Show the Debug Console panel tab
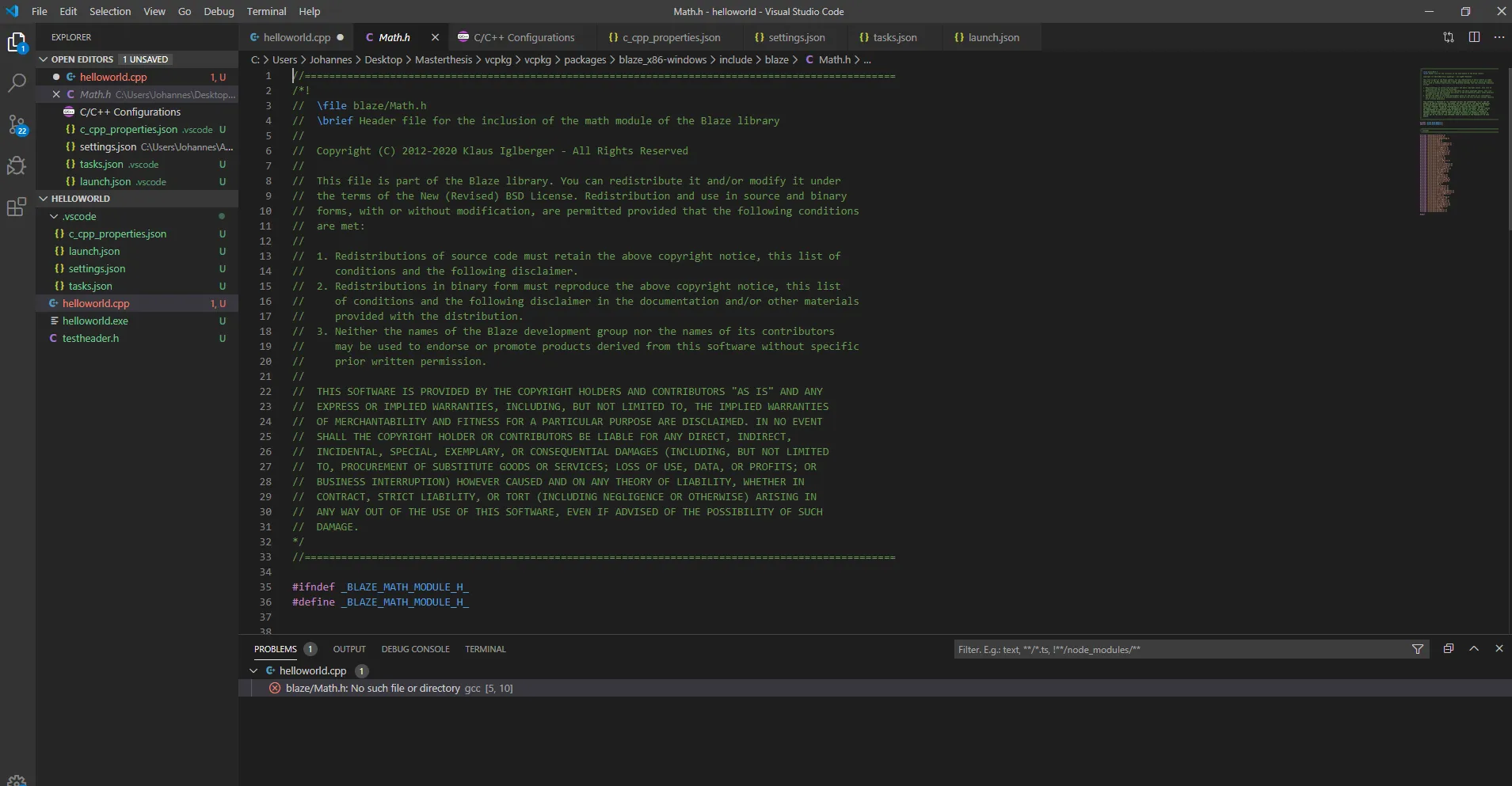 (416, 649)
